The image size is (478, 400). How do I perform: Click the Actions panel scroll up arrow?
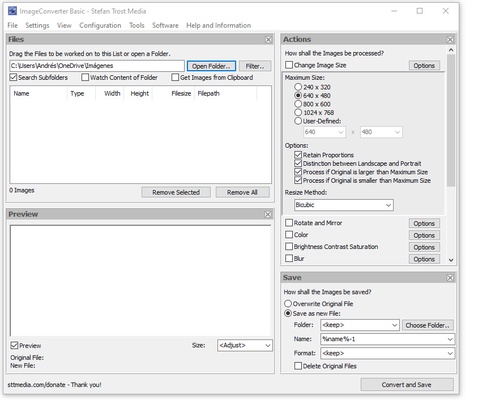[451, 50]
